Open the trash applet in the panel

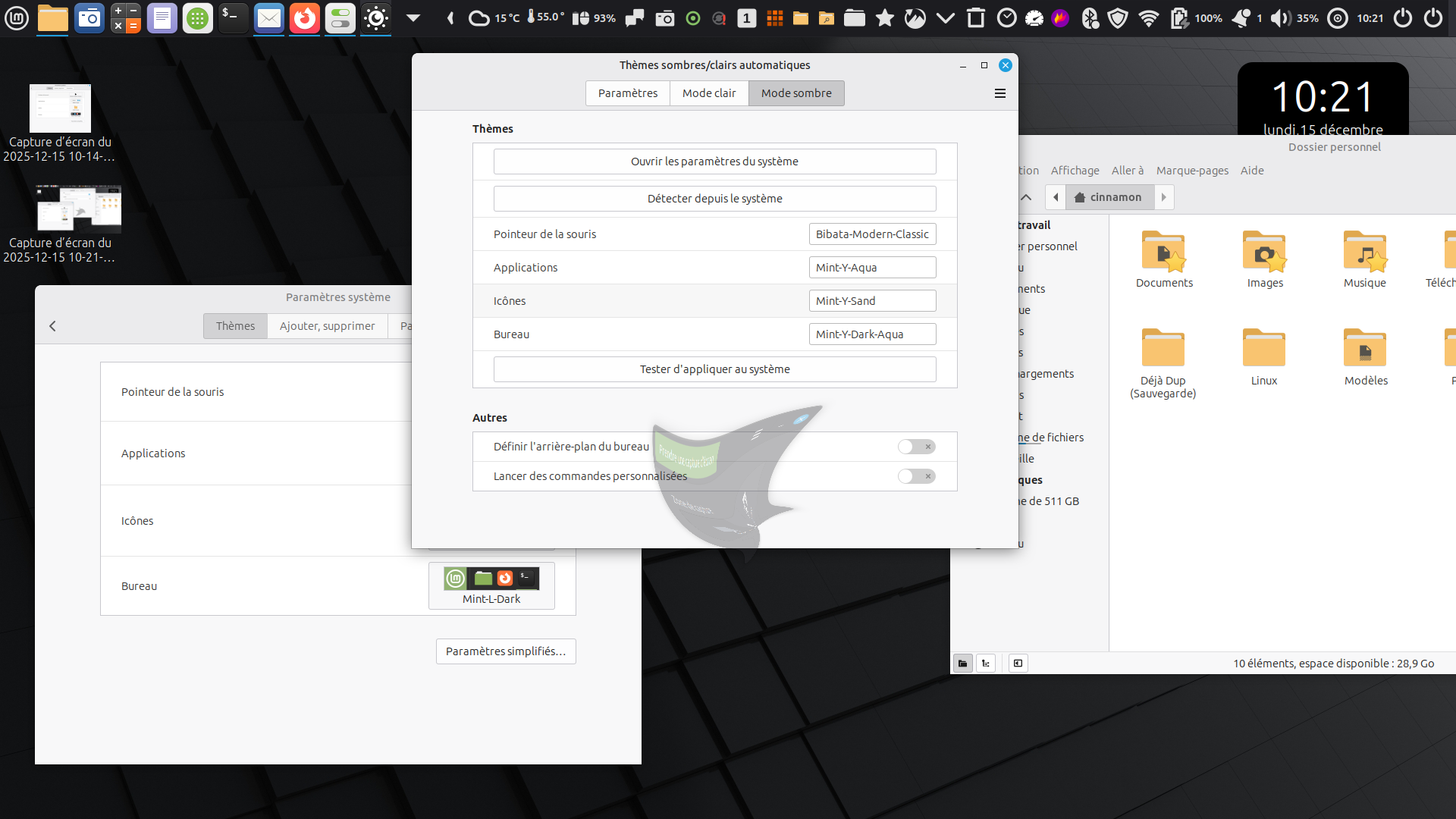(976, 18)
